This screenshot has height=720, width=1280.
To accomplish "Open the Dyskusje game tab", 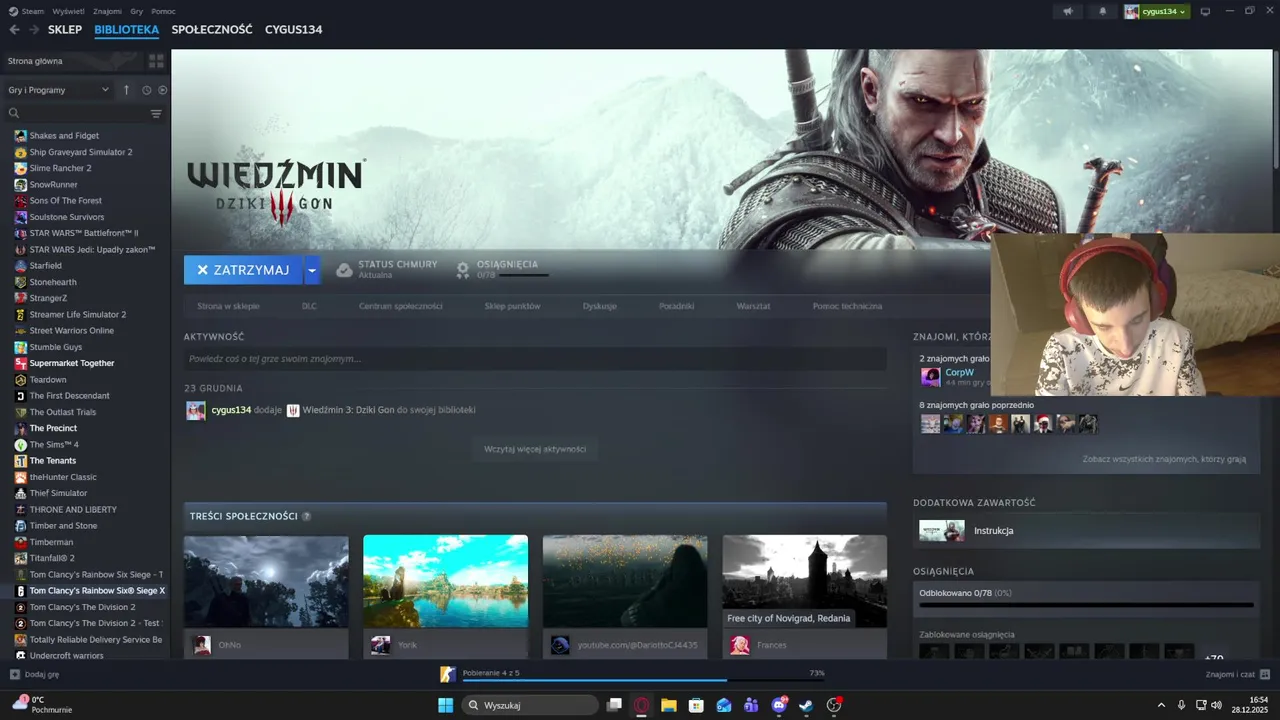I will 600,306.
